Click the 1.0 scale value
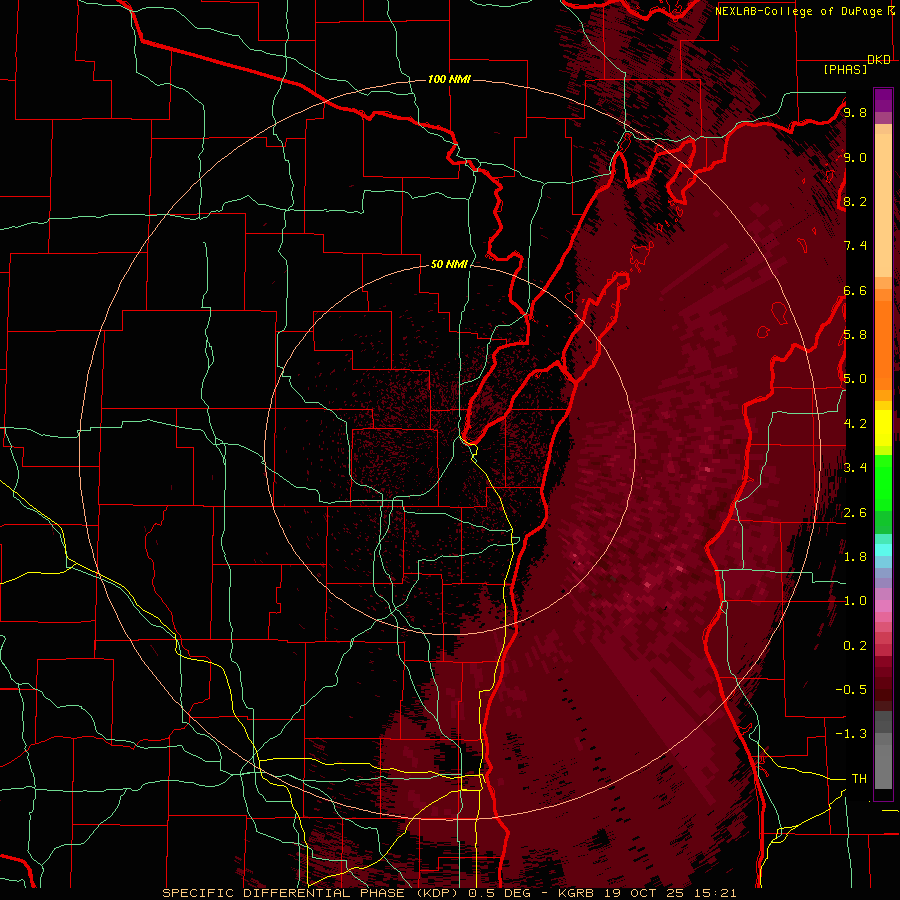The width and height of the screenshot is (900, 900). coord(855,601)
